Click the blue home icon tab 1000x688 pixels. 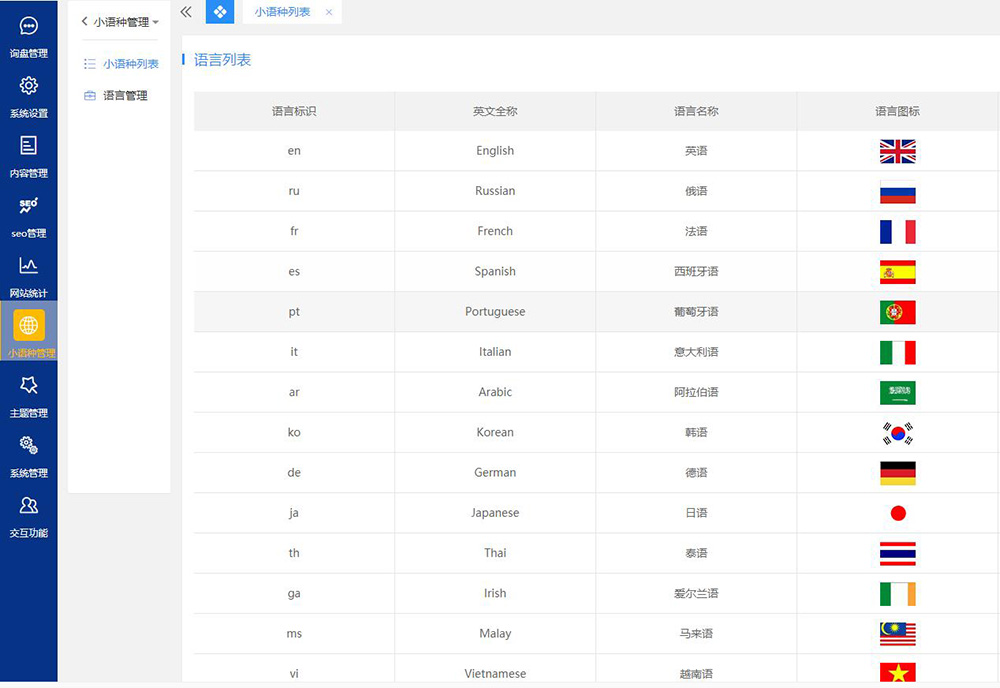coord(220,12)
